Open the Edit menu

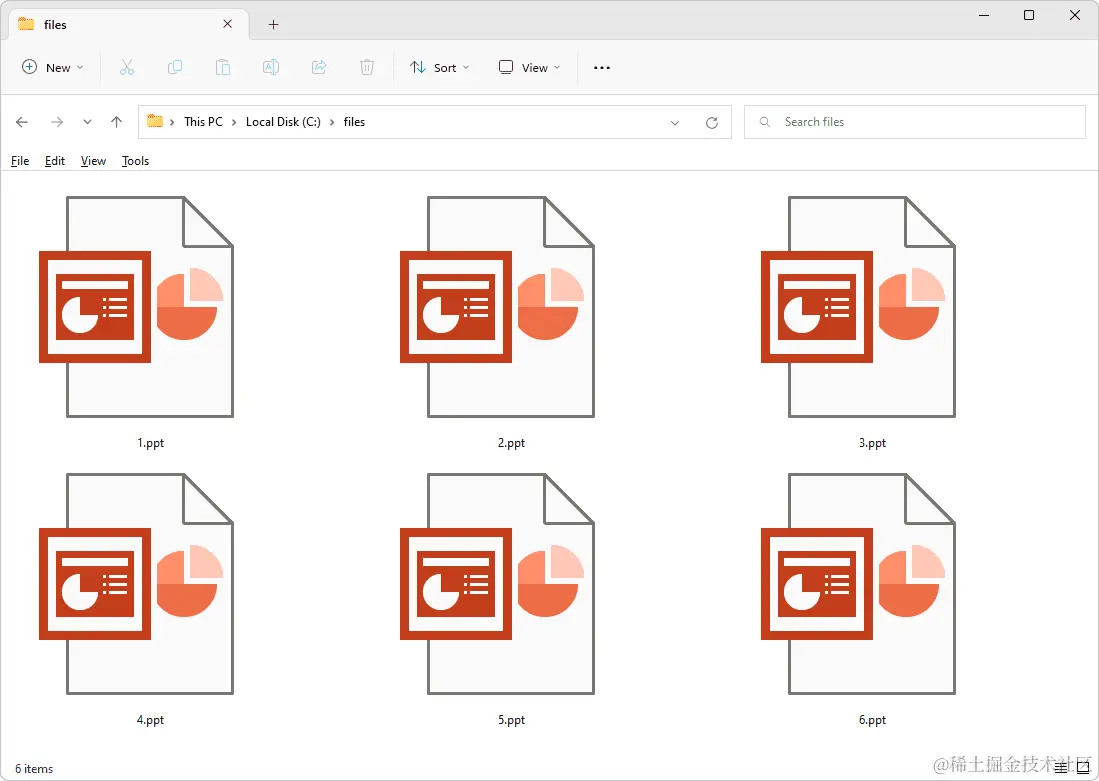55,161
